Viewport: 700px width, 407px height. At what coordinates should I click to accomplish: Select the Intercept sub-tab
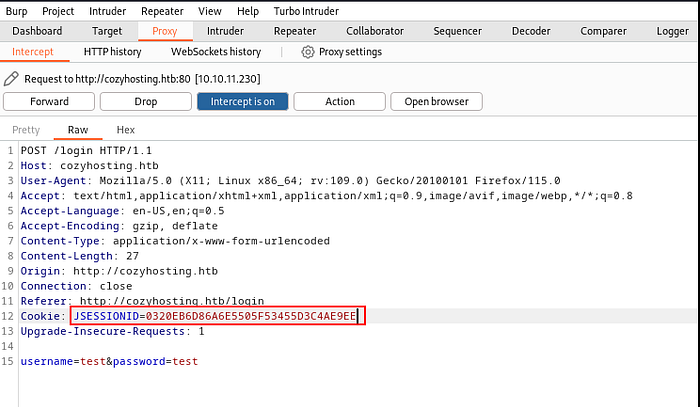pyautogui.click(x=33, y=52)
